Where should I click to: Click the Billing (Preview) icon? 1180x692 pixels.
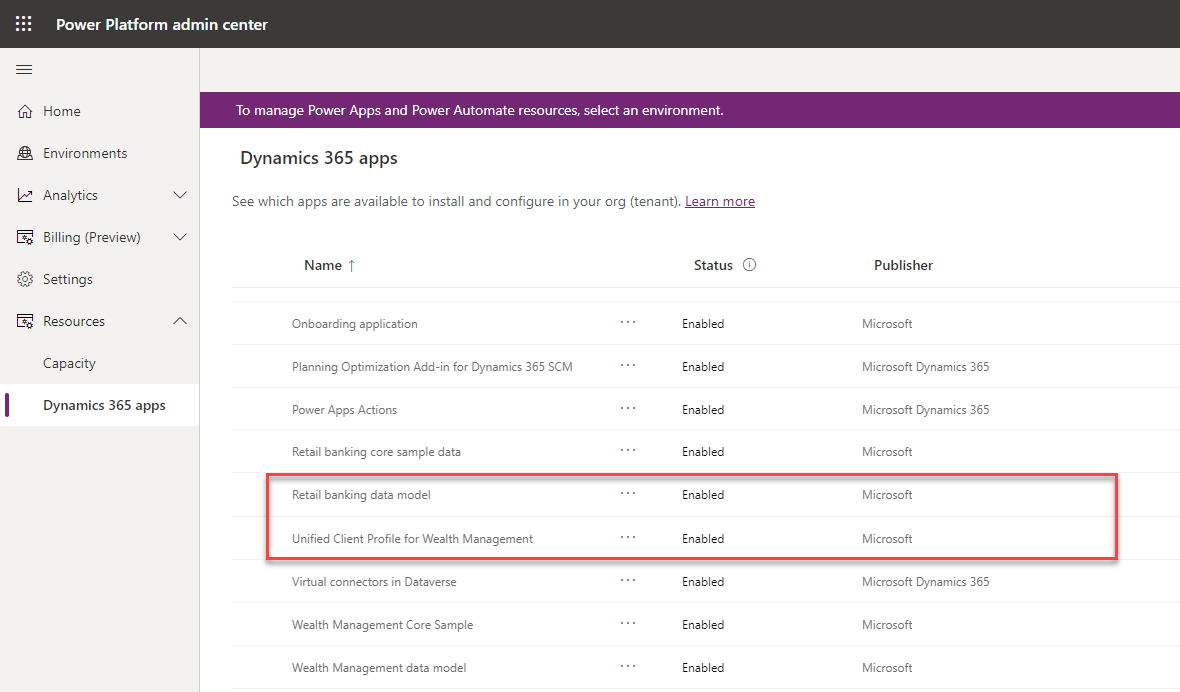(25, 238)
